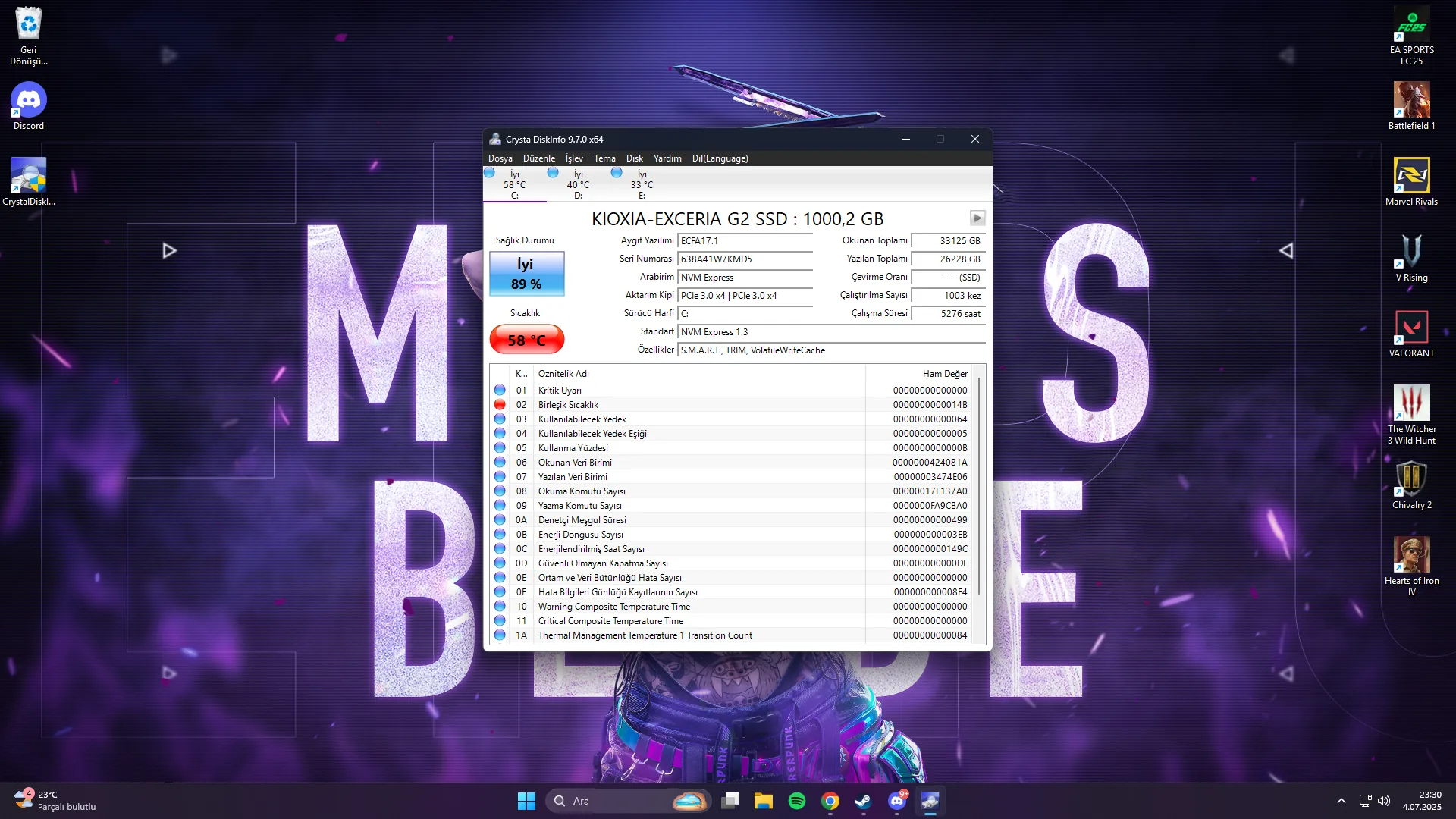Click the red 58 °C temperature button

pyautogui.click(x=526, y=340)
